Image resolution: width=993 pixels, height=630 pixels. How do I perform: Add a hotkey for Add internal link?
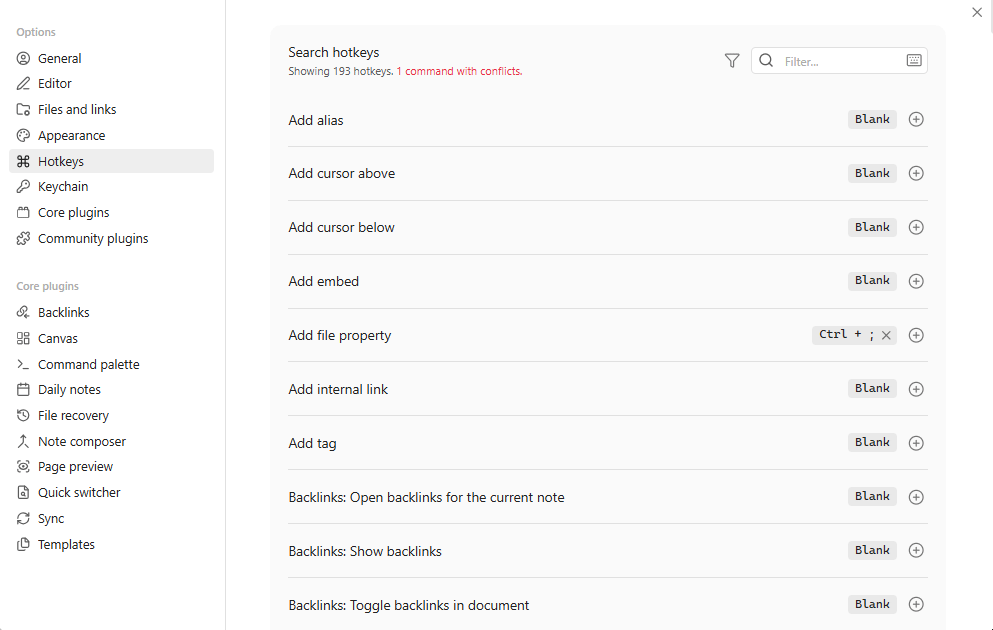pos(916,389)
